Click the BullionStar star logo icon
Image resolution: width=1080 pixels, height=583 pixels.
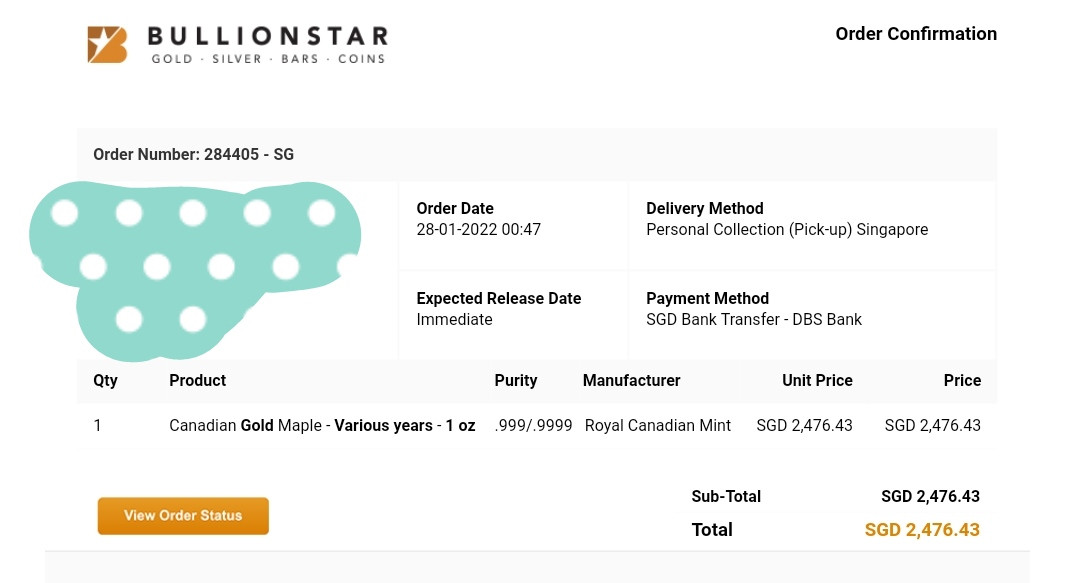click(x=107, y=45)
